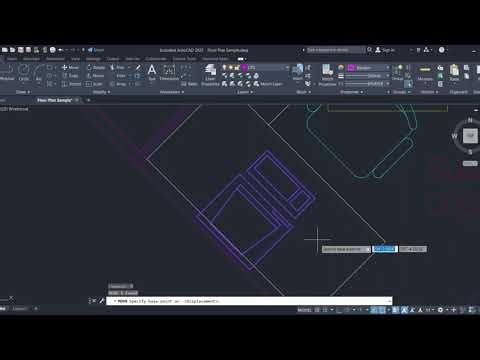Click the magenta object color swatch in Properties
This screenshot has width=480, height=360.
click(x=351, y=68)
